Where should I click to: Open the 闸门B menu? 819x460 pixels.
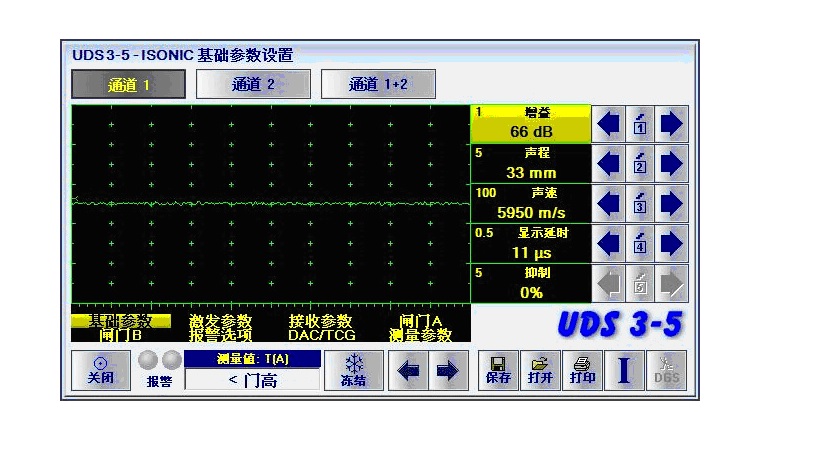[121, 335]
